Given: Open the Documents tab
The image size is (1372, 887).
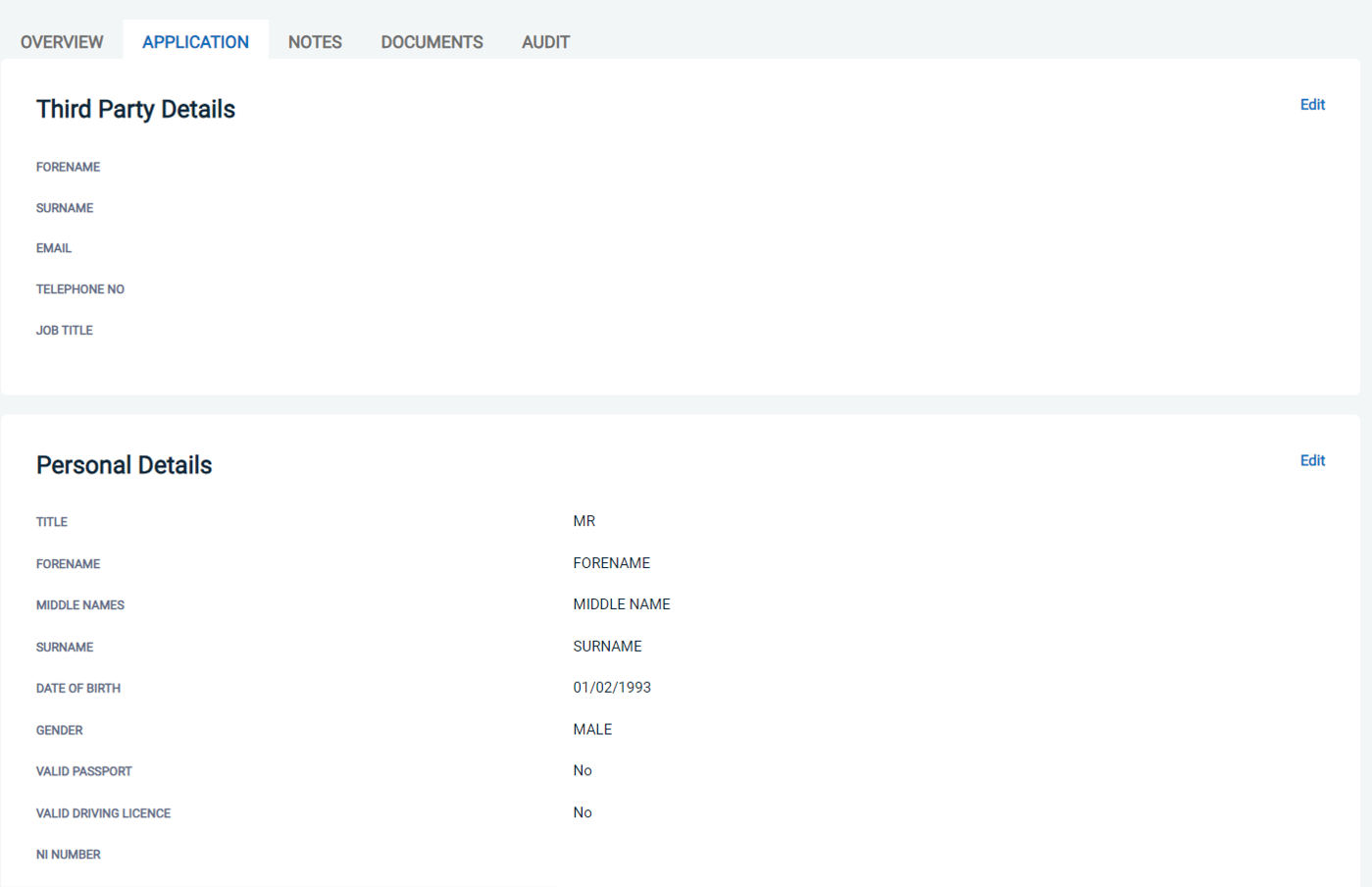Looking at the screenshot, I should (432, 42).
